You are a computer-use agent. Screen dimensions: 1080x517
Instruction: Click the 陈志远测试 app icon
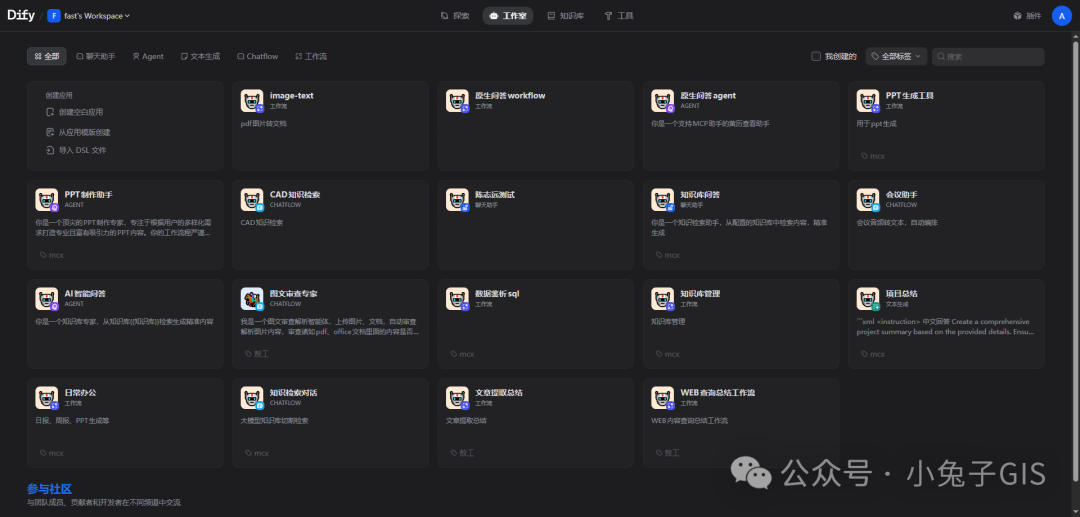click(457, 200)
